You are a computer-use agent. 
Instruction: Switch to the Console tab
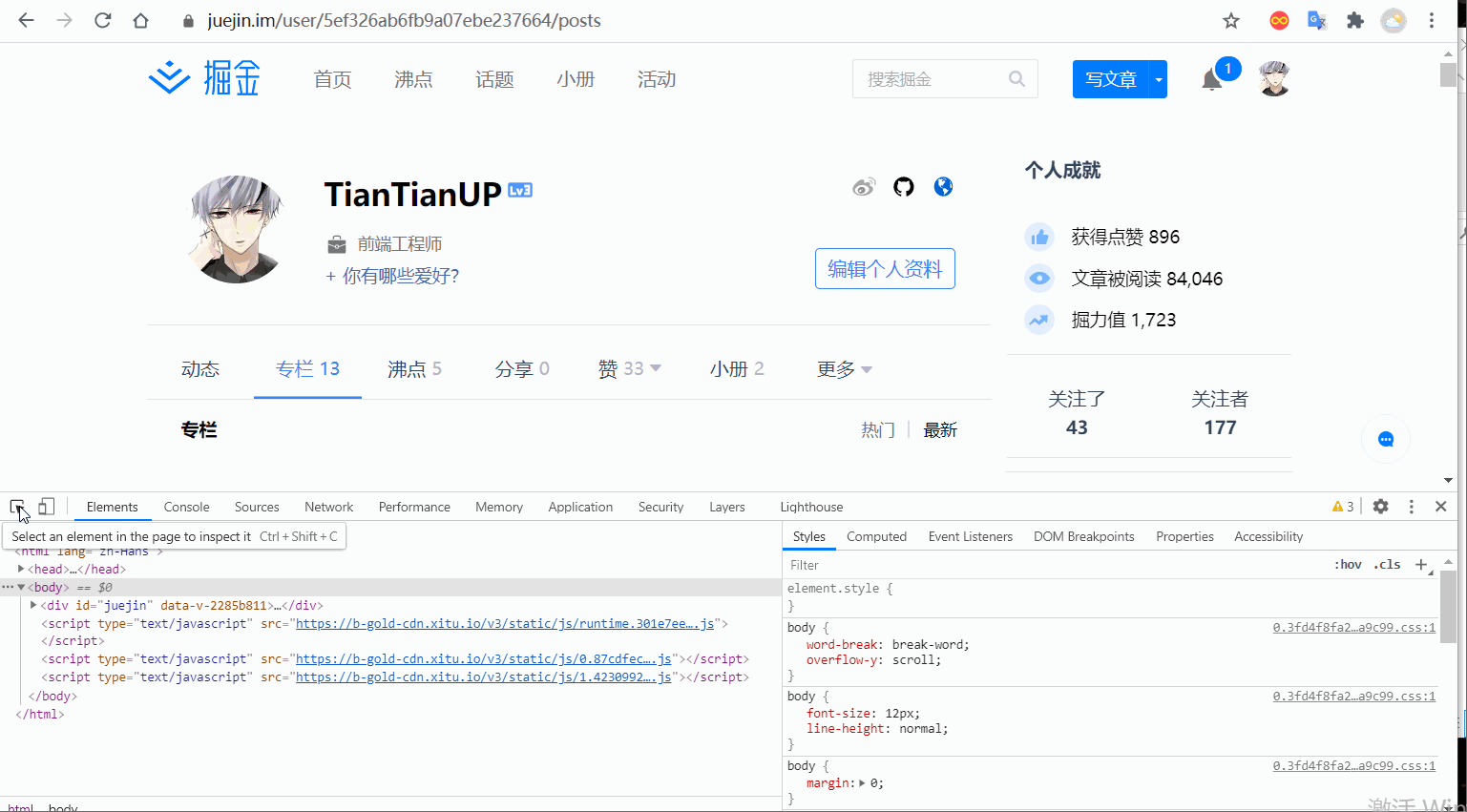[x=186, y=507]
